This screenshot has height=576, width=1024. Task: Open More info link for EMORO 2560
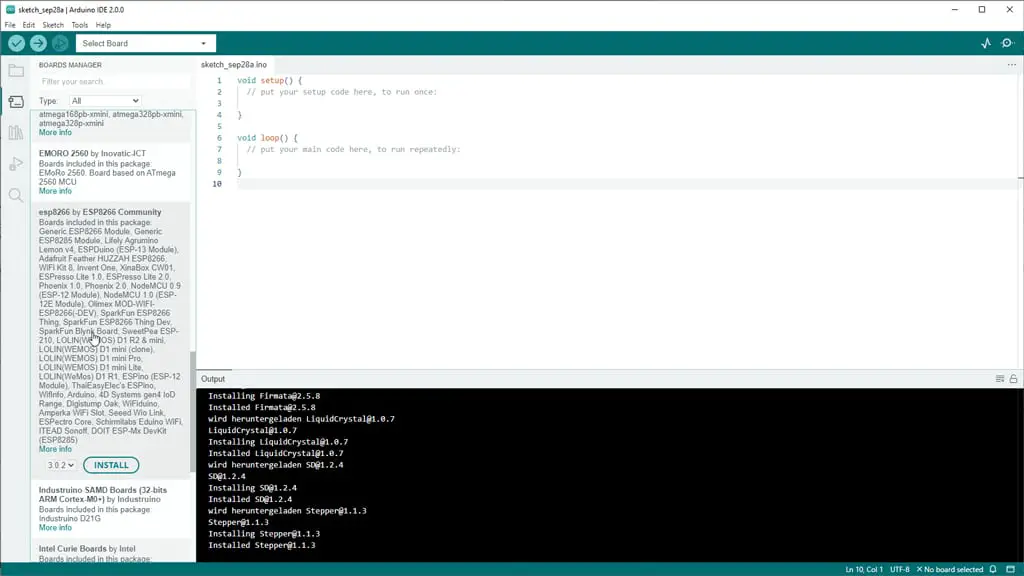[55, 191]
